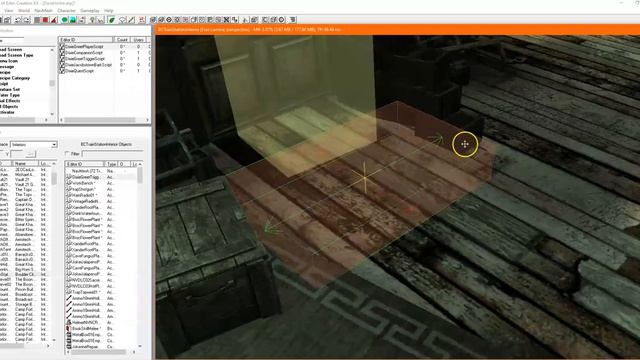Click the red triangle toolbar icon

pyautogui.click(x=54, y=20)
